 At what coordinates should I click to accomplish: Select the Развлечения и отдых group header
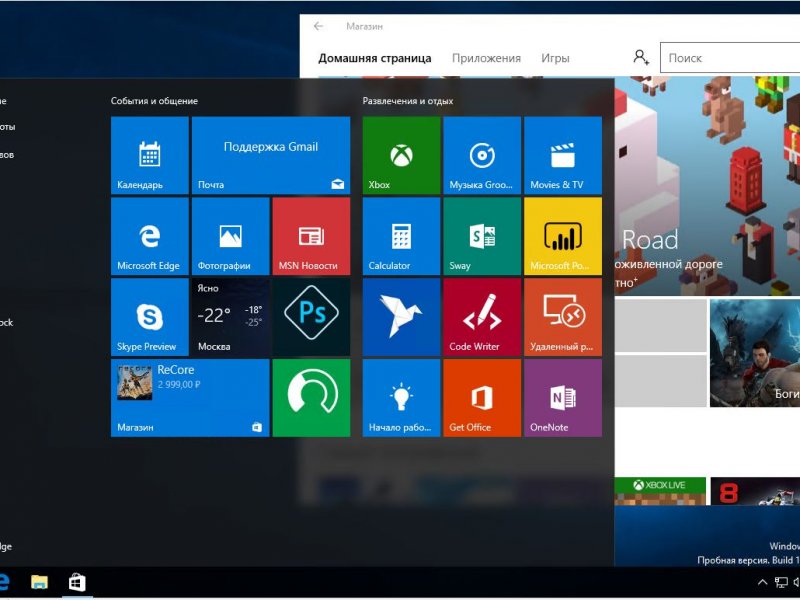tap(408, 101)
